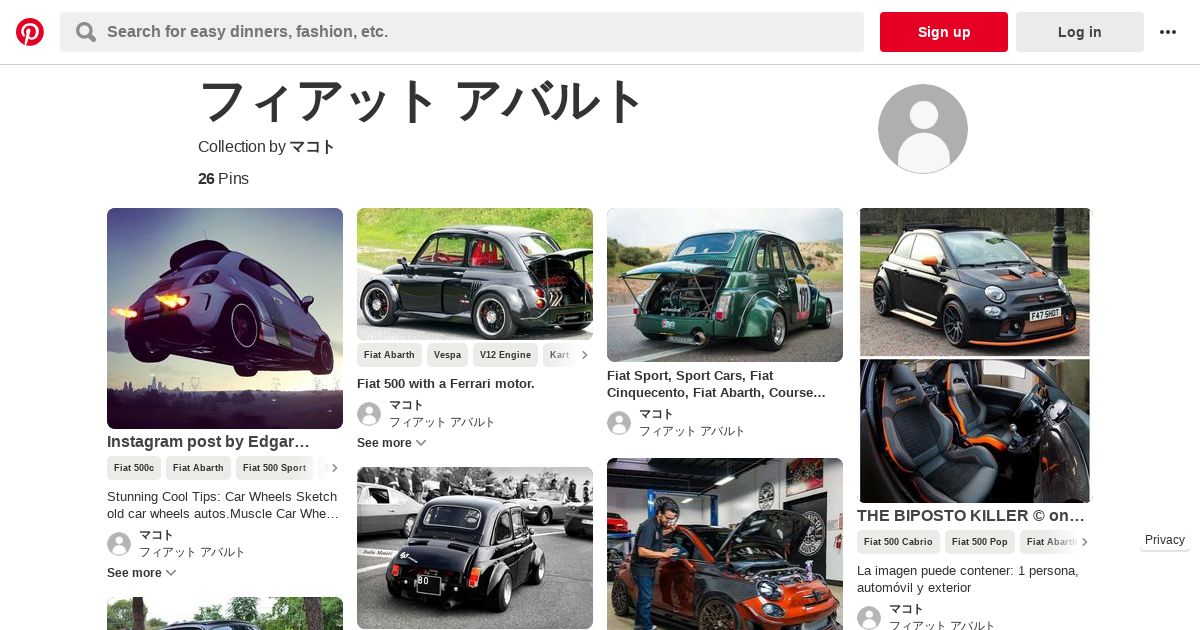The image size is (1200, 630).
Task: Show more tags after V12 Engine
Action: 584,355
